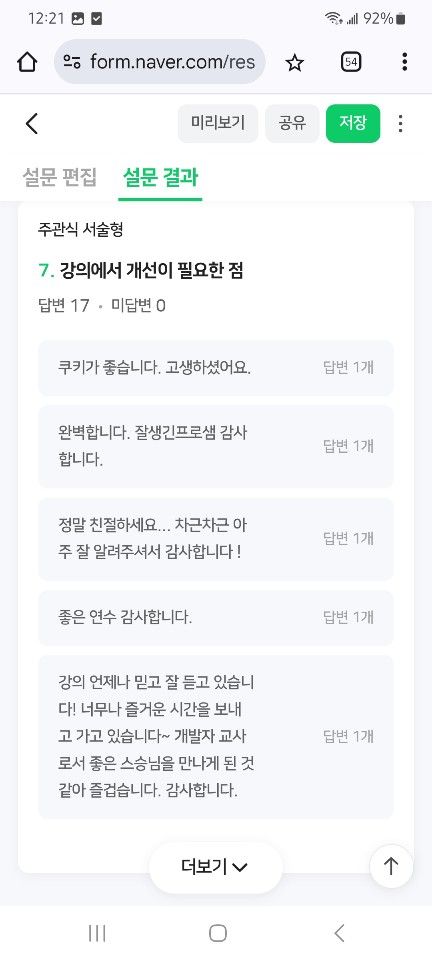
Task: Select the 설문 결과 tab
Action: click(x=160, y=177)
